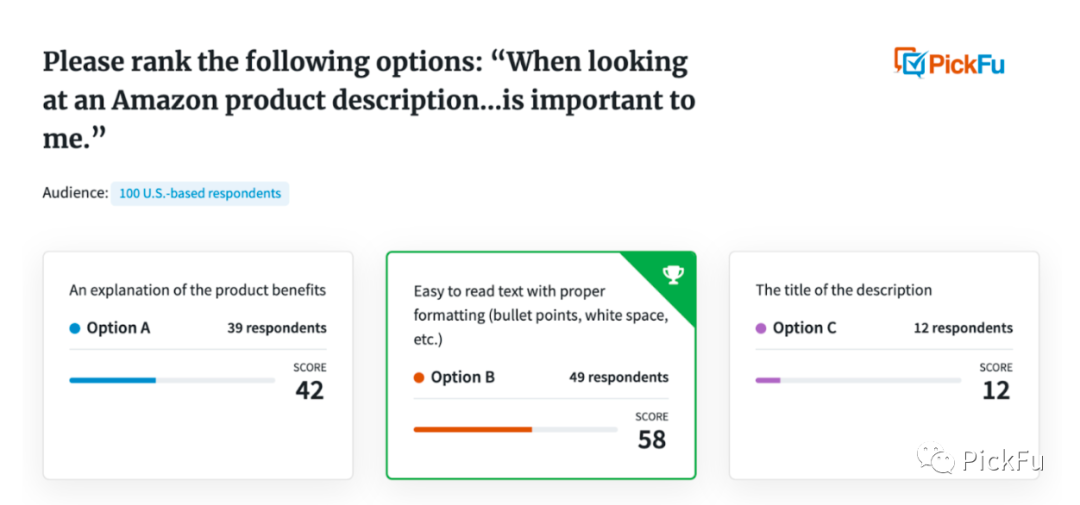
Task: Click the Option A blue score bar
Action: [x=112, y=380]
